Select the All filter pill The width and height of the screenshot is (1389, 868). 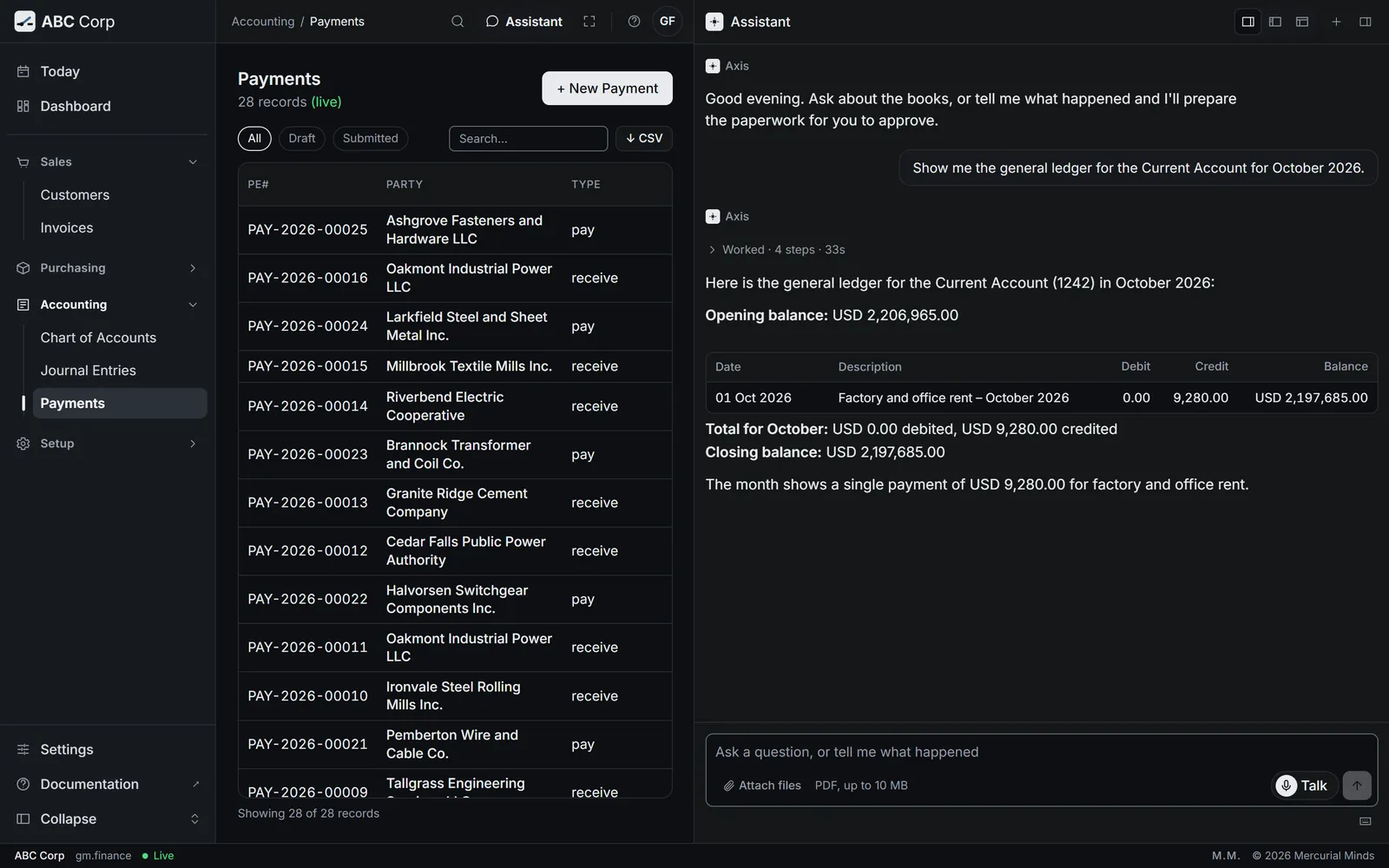pyautogui.click(x=254, y=139)
